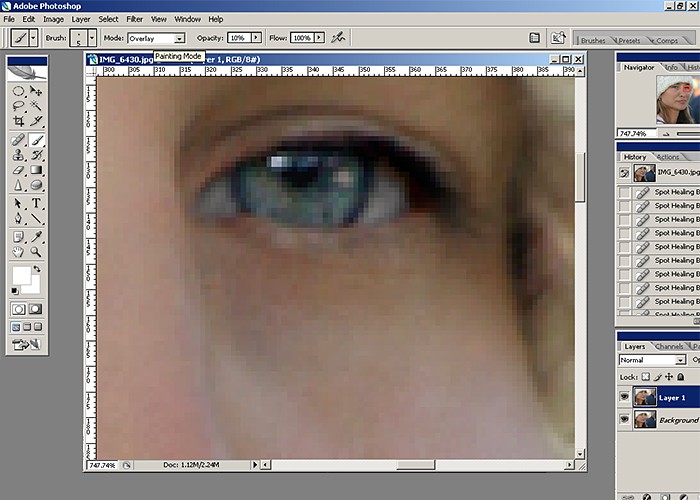The width and height of the screenshot is (700, 500).
Task: Select the Gradient tool
Action: coord(36,170)
